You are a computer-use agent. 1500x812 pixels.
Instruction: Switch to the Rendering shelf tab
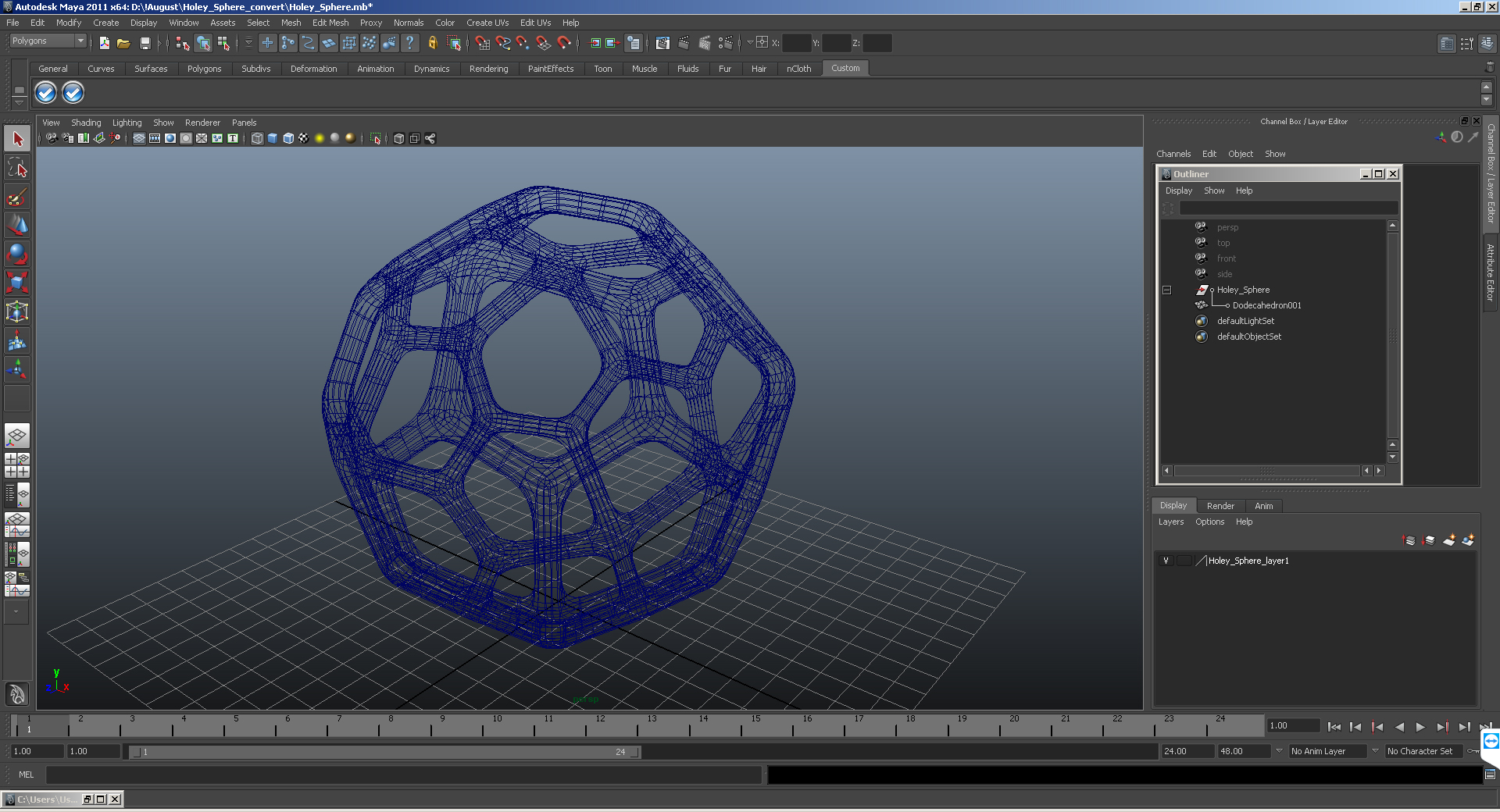coord(488,69)
